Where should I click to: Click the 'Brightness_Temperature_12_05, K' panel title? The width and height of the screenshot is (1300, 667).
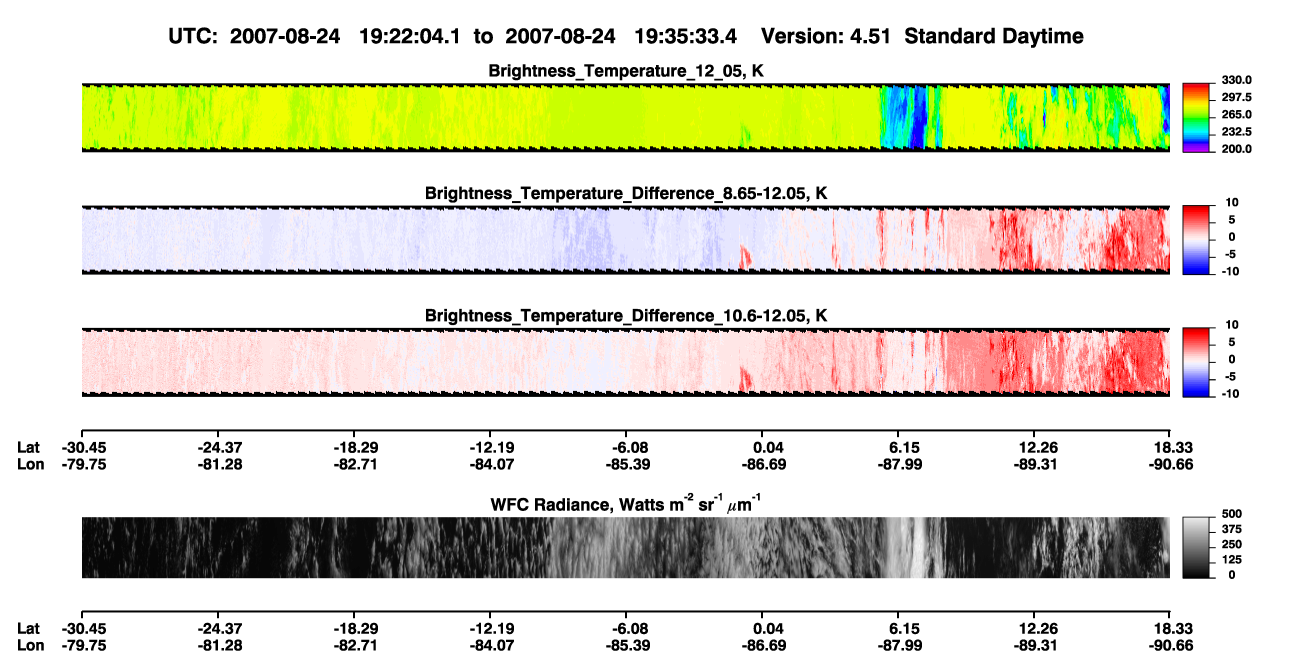[x=626, y=71]
